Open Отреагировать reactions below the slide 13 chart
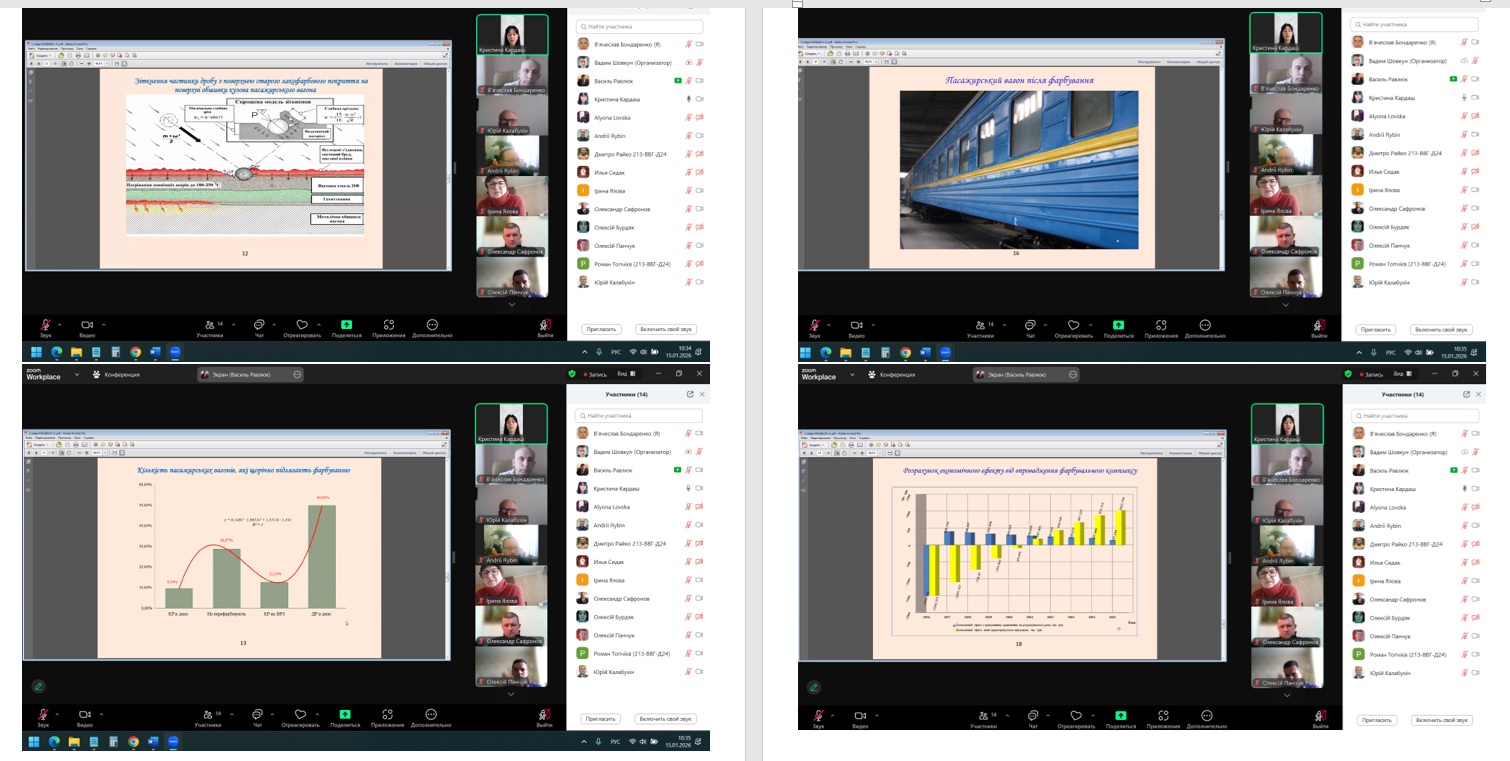 pyautogui.click(x=301, y=715)
